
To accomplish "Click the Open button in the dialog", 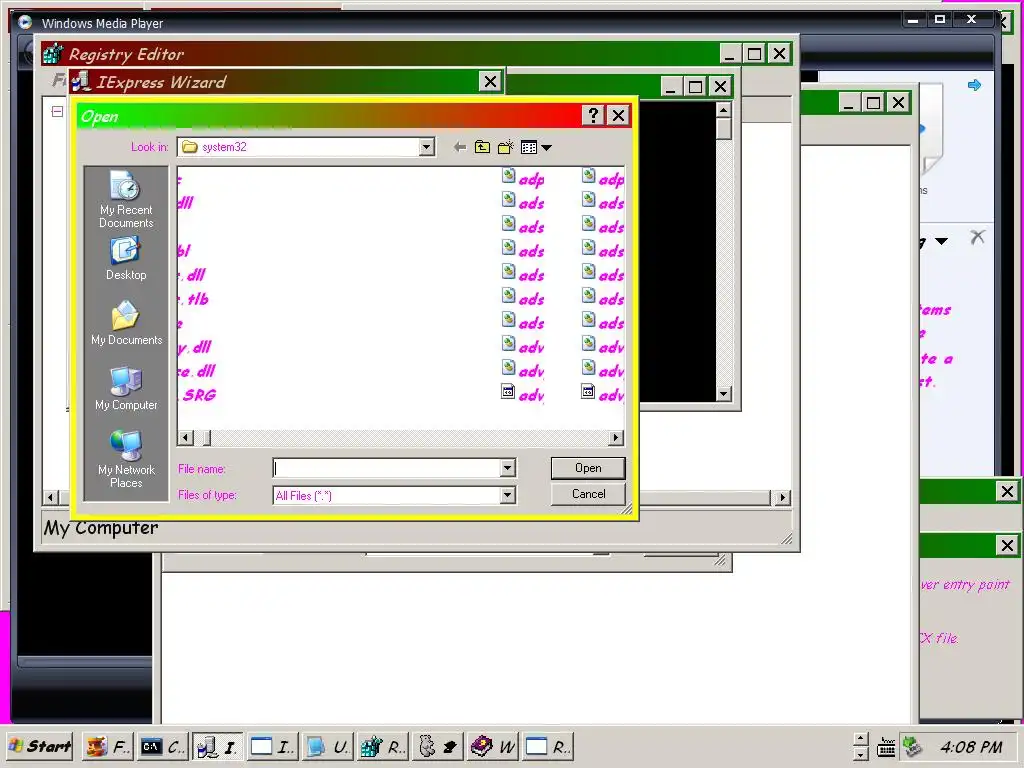I will [588, 468].
